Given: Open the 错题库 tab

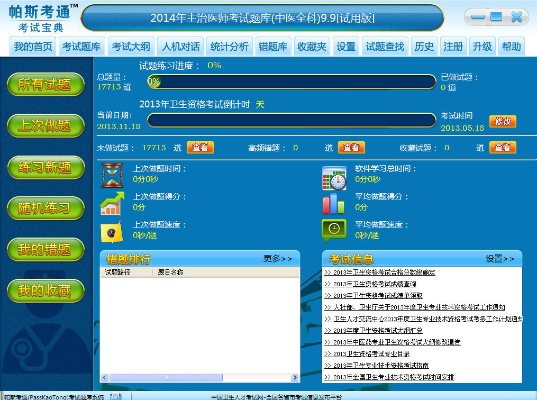Looking at the screenshot, I should coord(273,46).
